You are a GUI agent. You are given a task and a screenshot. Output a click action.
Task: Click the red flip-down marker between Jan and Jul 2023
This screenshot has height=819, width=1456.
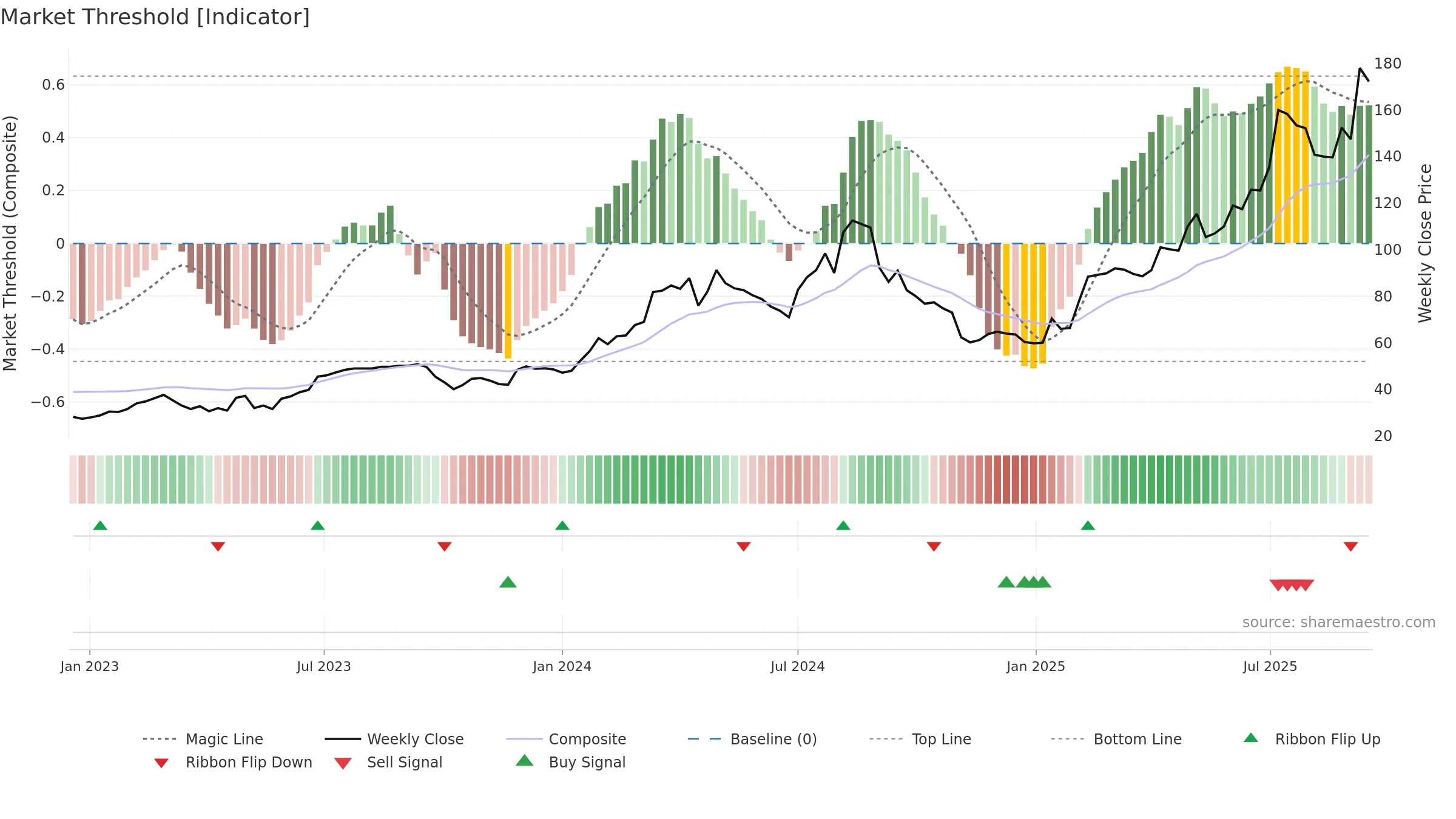coord(218,547)
